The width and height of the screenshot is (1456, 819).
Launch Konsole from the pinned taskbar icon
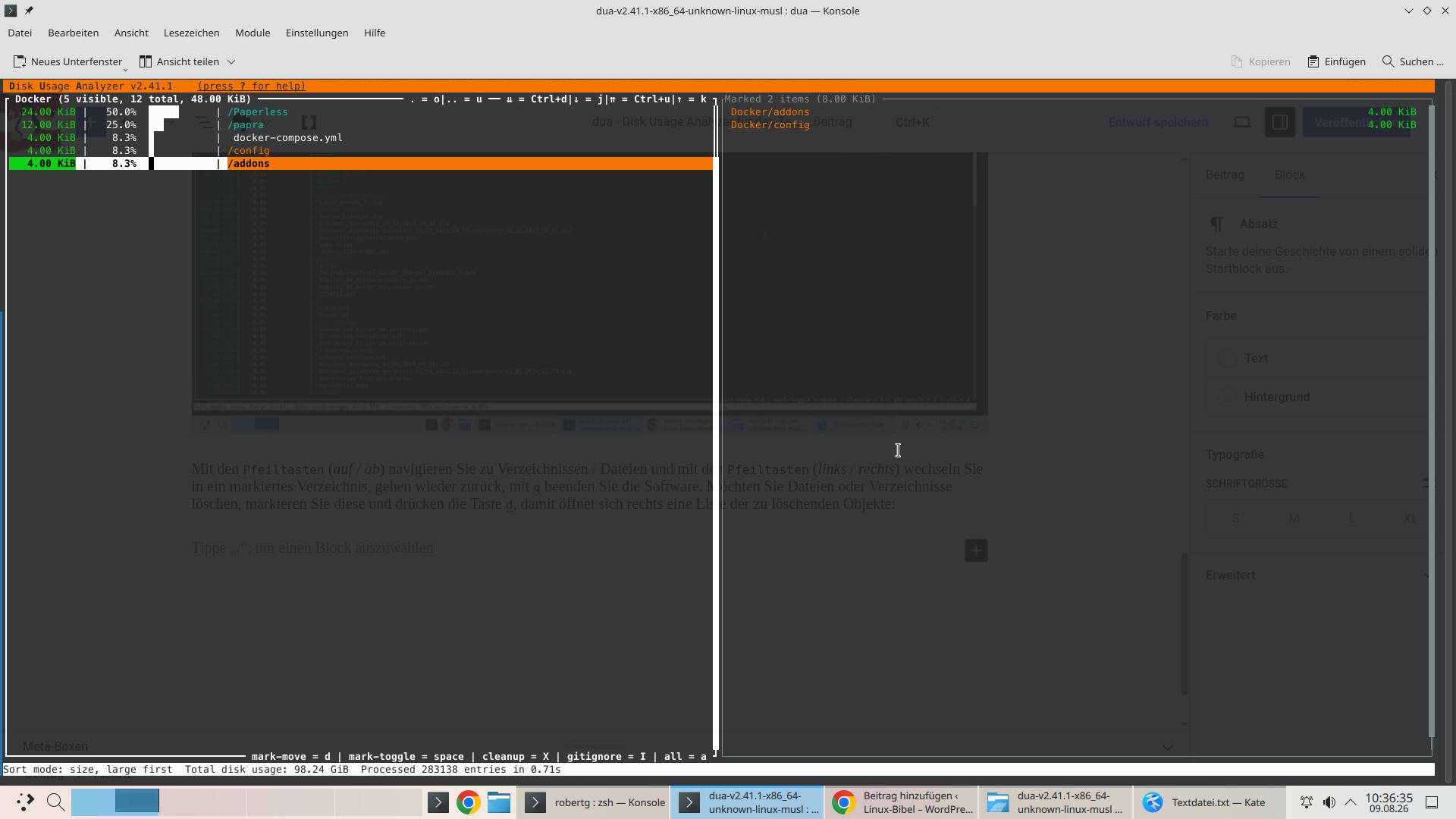438,802
